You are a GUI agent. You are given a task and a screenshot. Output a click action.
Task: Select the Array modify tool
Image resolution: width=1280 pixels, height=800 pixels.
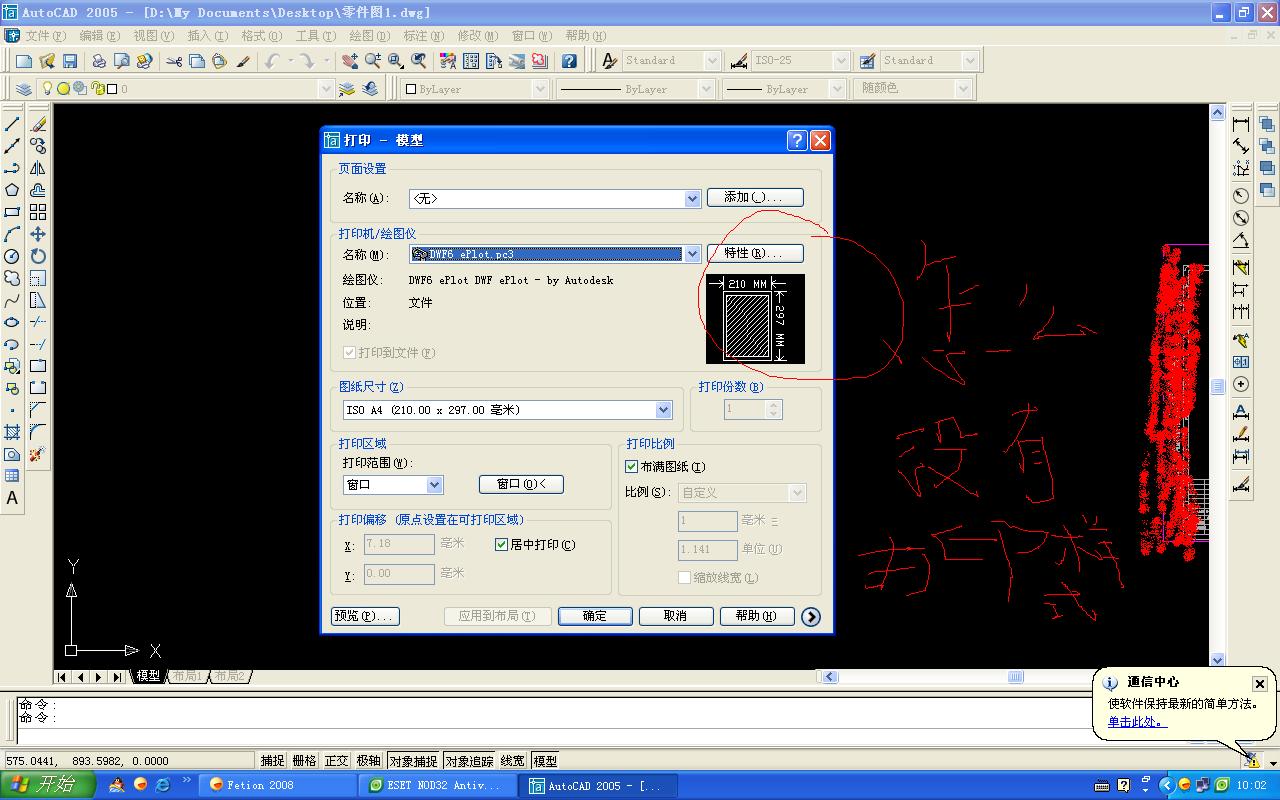(38, 212)
